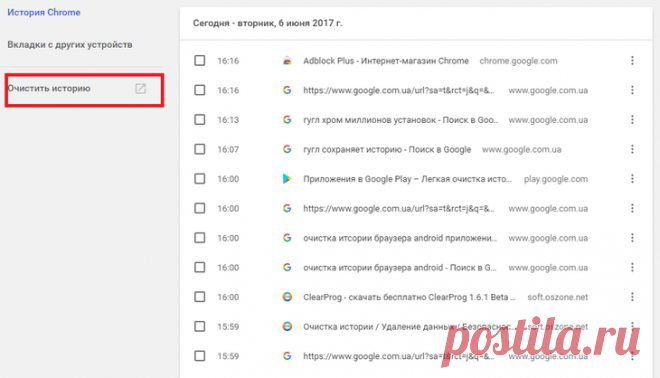660x378 pixels.
Task: Open гугл хром миллионов установок search link
Action: pyautogui.click(x=400, y=120)
